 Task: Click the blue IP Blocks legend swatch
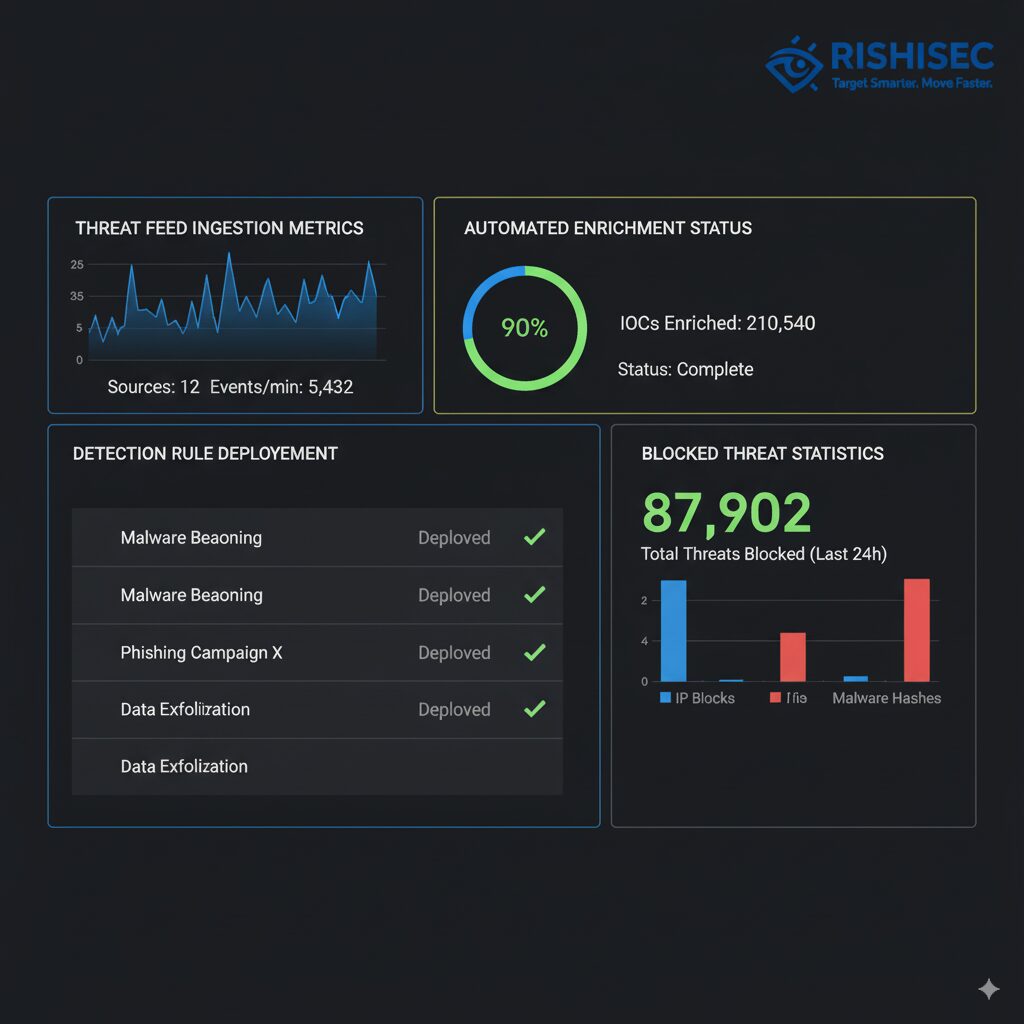coord(666,698)
